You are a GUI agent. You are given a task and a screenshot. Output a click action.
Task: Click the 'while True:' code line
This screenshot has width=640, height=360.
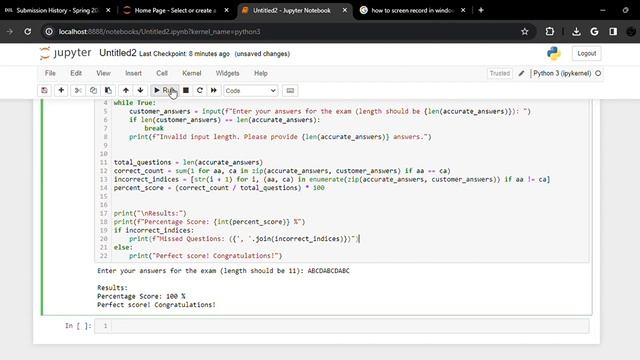tap(135, 103)
